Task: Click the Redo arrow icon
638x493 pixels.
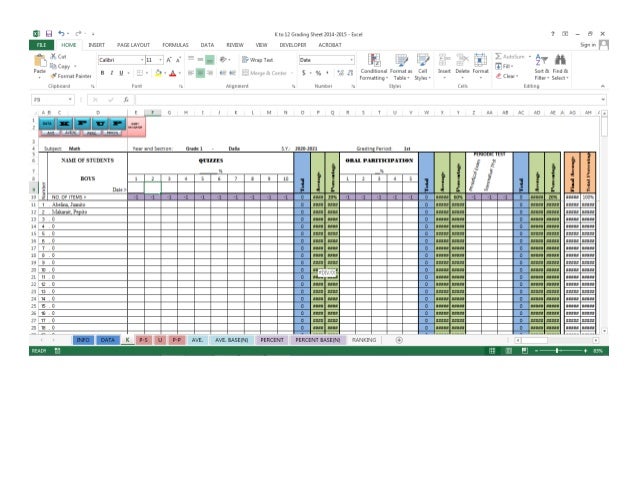Action: (78, 34)
